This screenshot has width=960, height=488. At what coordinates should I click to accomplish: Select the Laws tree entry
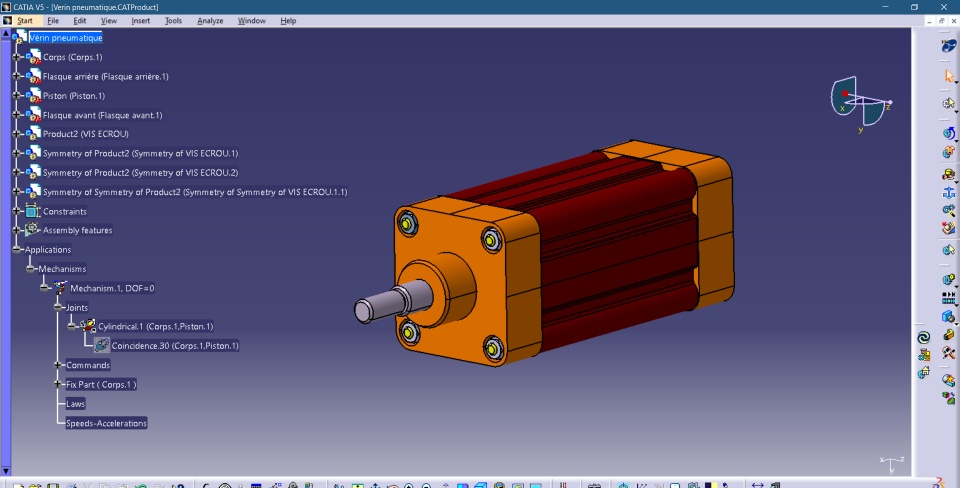click(x=75, y=404)
